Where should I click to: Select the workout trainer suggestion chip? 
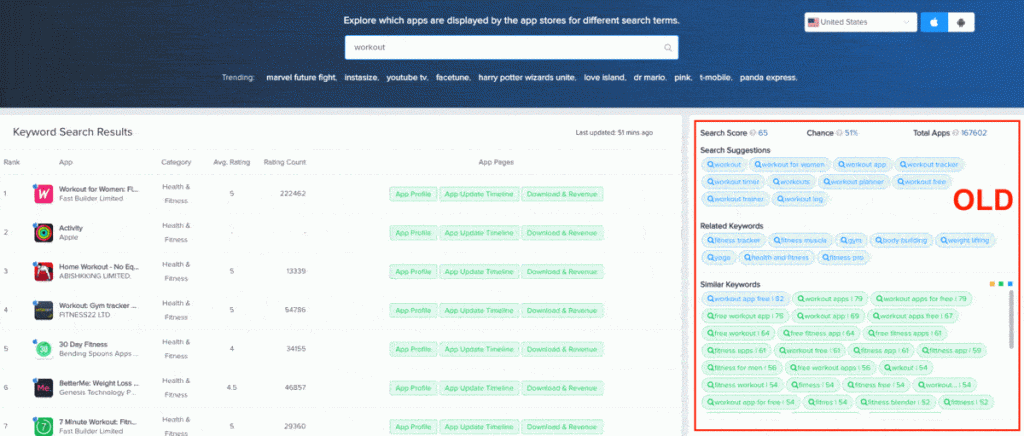click(735, 198)
